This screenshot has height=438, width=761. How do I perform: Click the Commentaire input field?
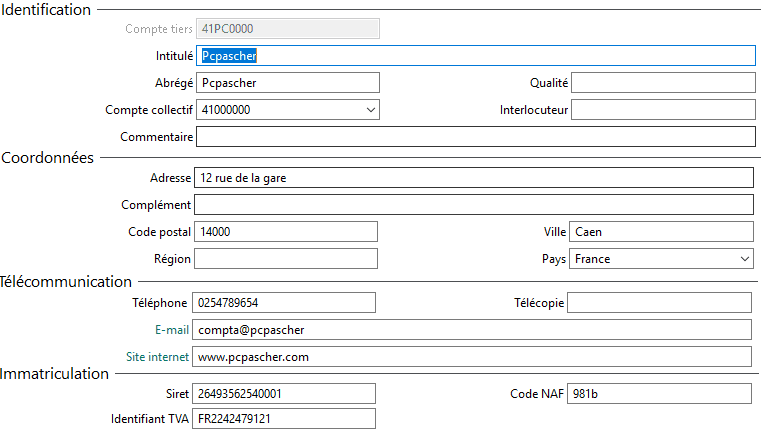tap(476, 136)
